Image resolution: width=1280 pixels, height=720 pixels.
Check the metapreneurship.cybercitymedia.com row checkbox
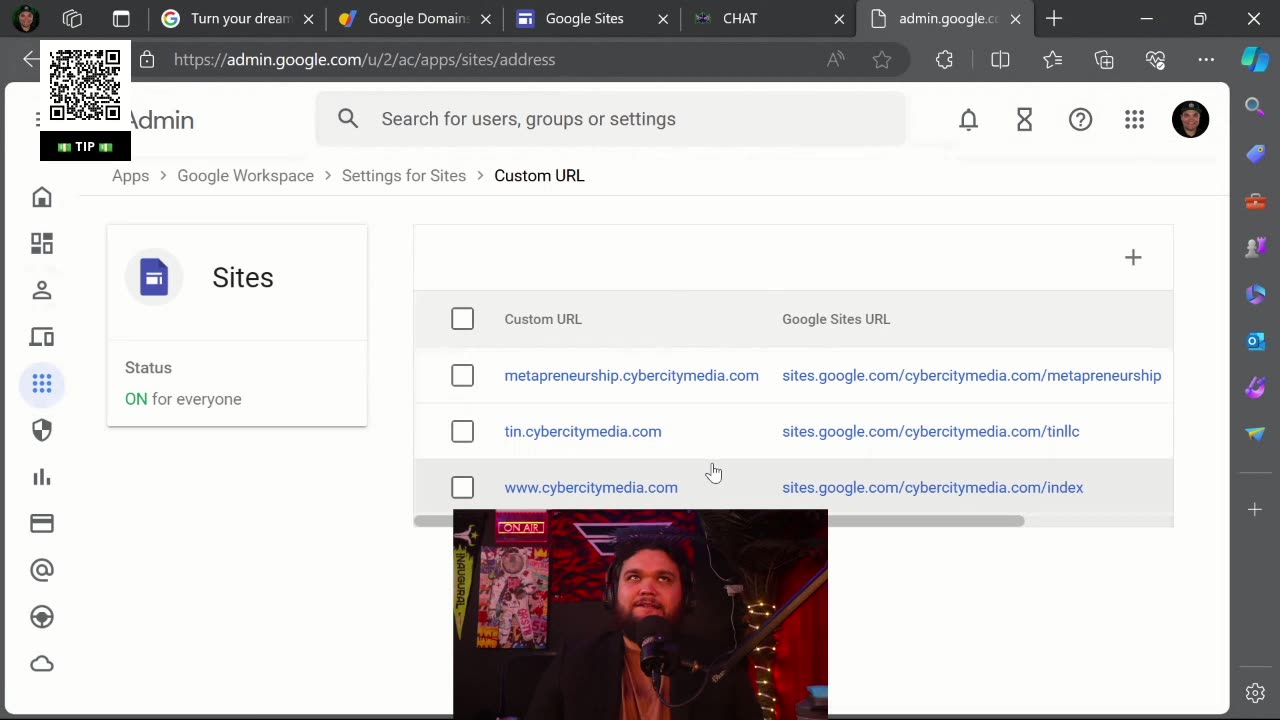coord(462,375)
